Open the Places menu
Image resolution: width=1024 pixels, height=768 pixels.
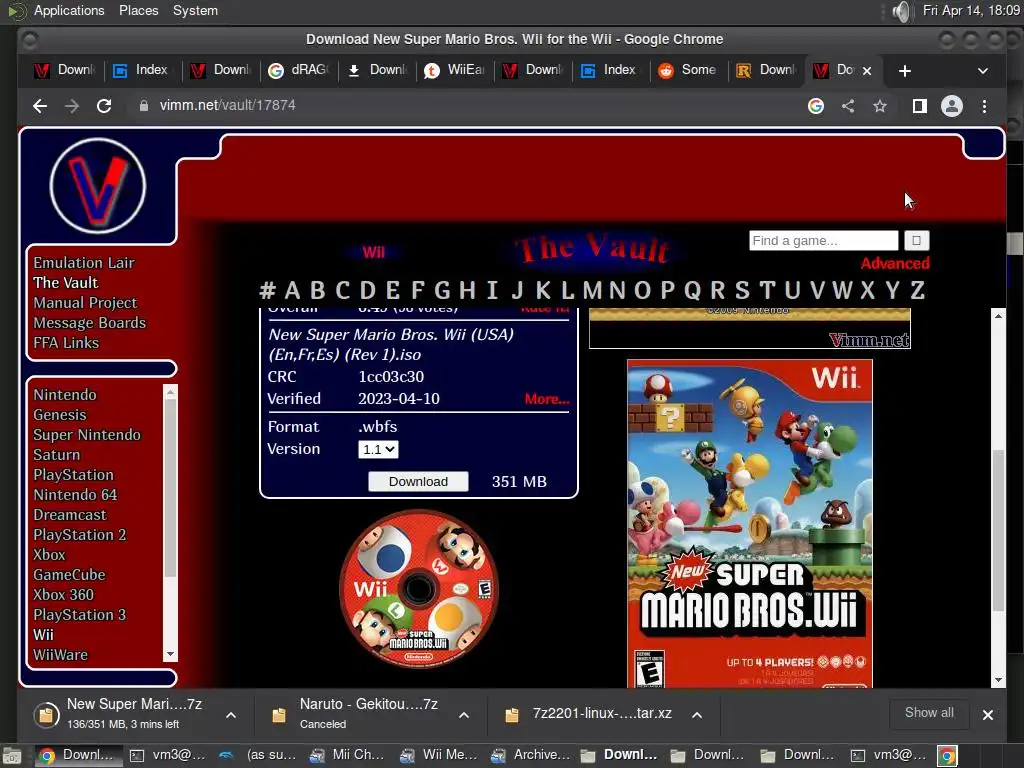[x=138, y=10]
